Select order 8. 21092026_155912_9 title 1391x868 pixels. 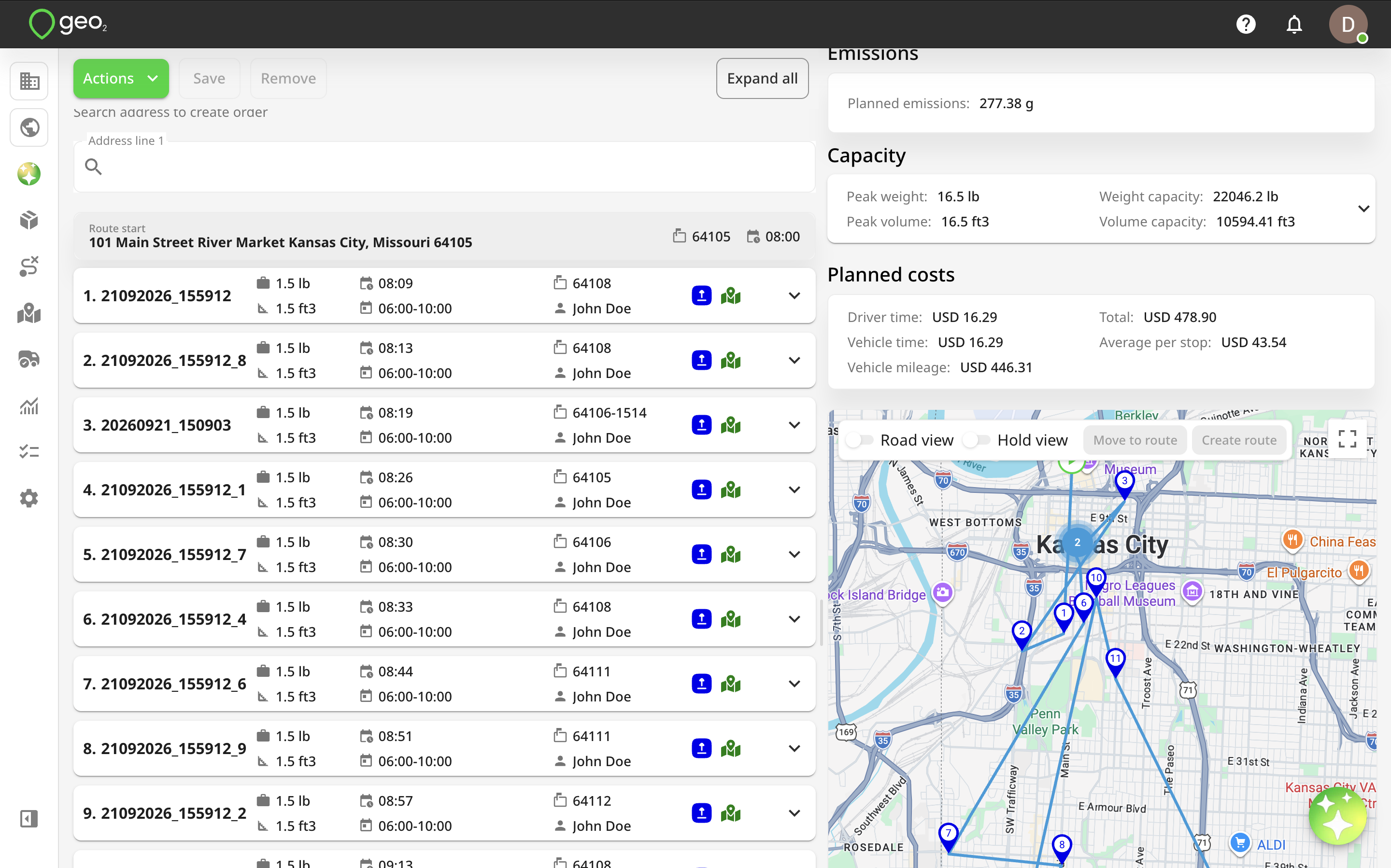164,749
